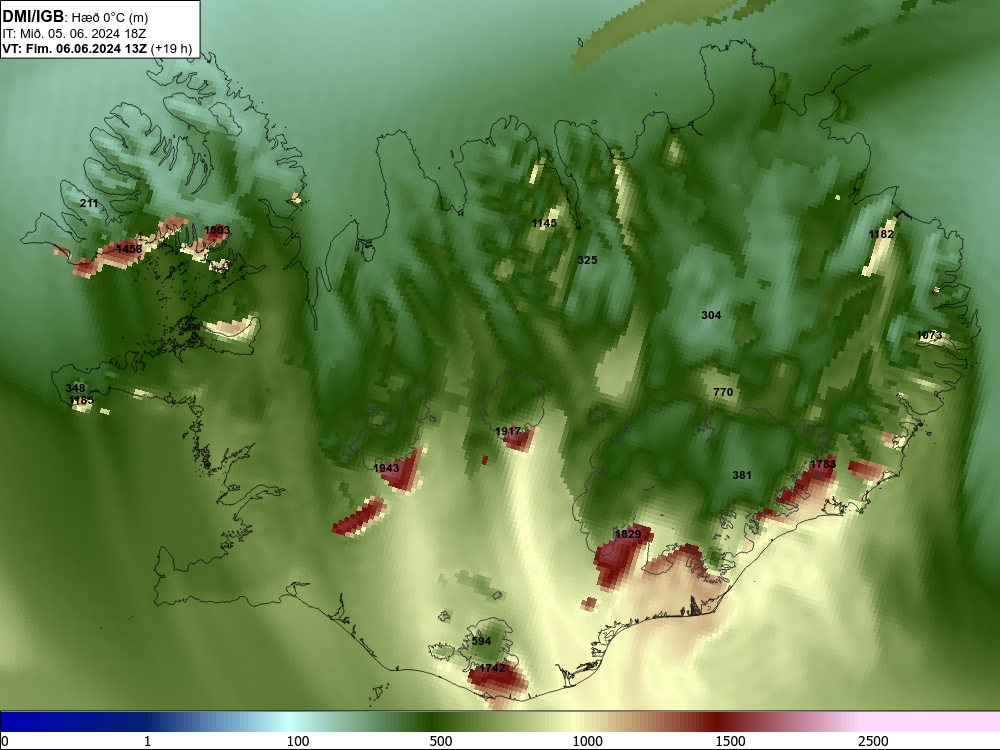The height and width of the screenshot is (750, 1000).
Task: Click the 1742 label on south coast
Action: coord(492,668)
